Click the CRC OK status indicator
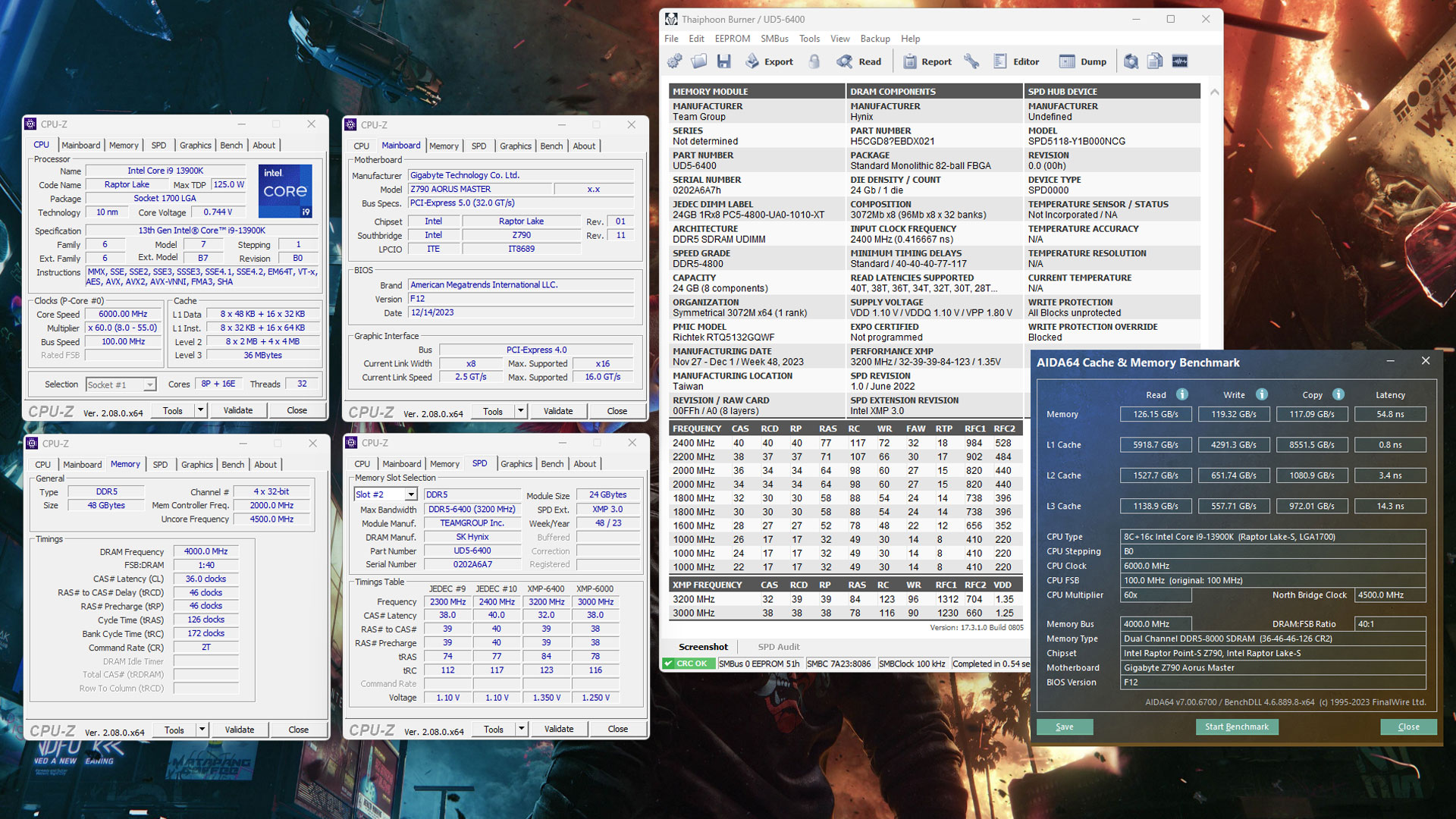Viewport: 1456px width, 819px height. pos(689,664)
